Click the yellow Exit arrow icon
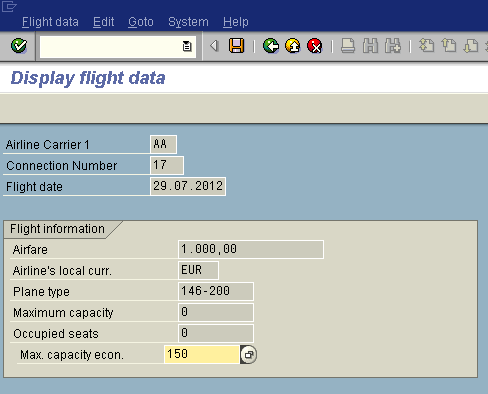488x394 pixels. (293, 46)
